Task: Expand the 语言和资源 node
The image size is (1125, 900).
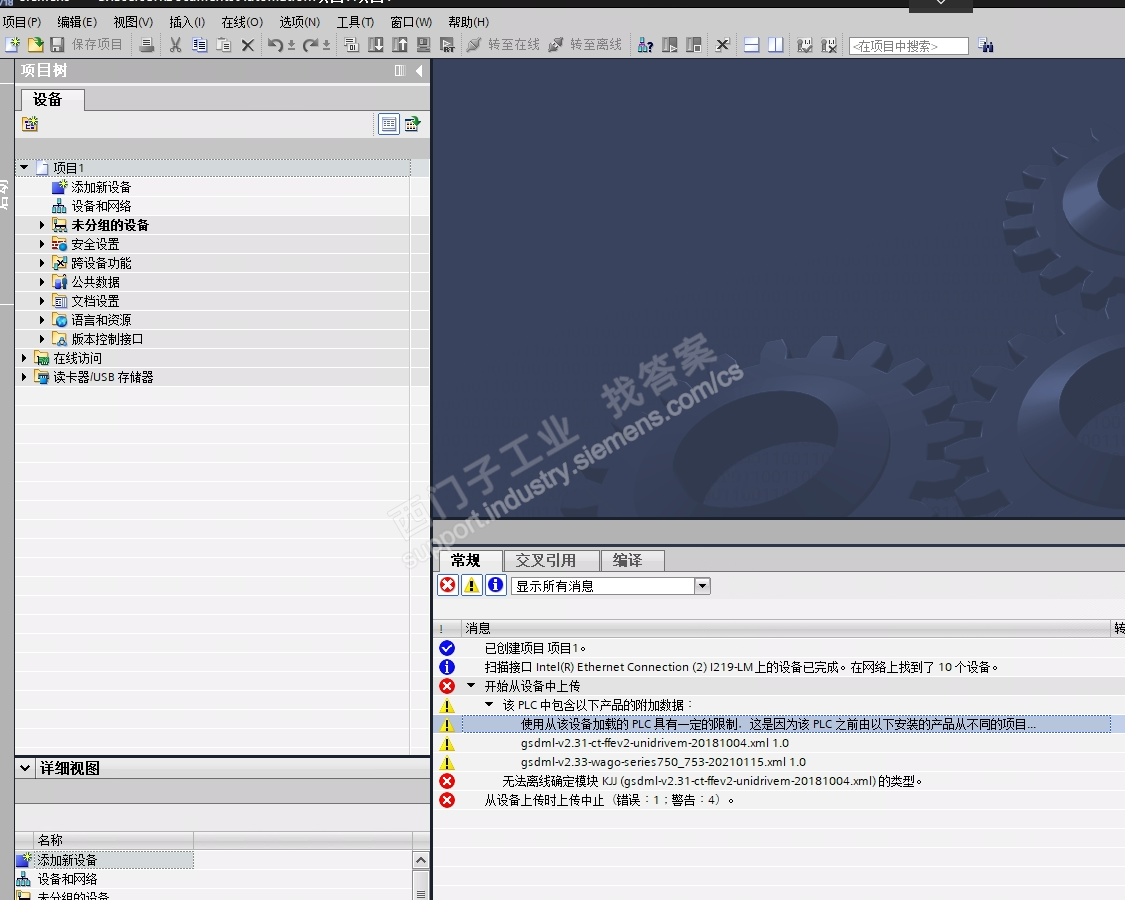Action: pyautogui.click(x=42, y=319)
